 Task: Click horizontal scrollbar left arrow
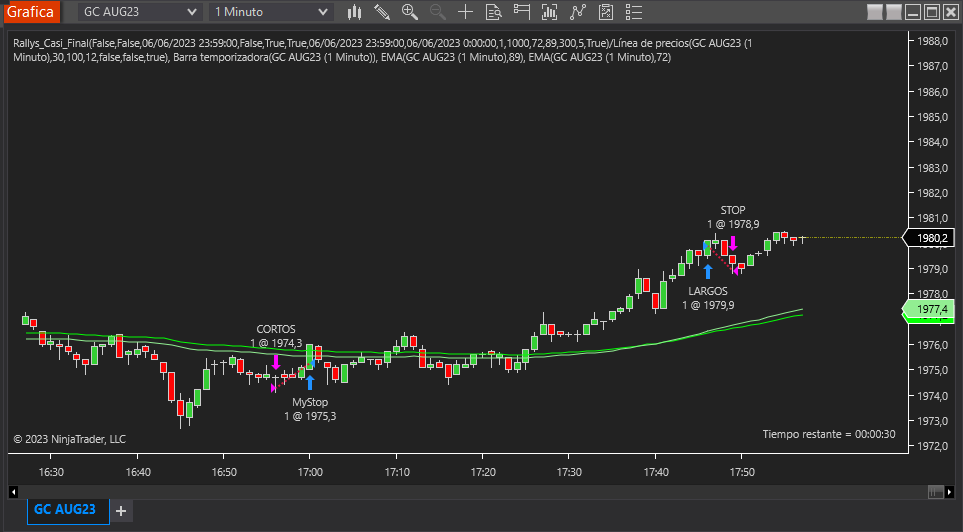[13, 492]
